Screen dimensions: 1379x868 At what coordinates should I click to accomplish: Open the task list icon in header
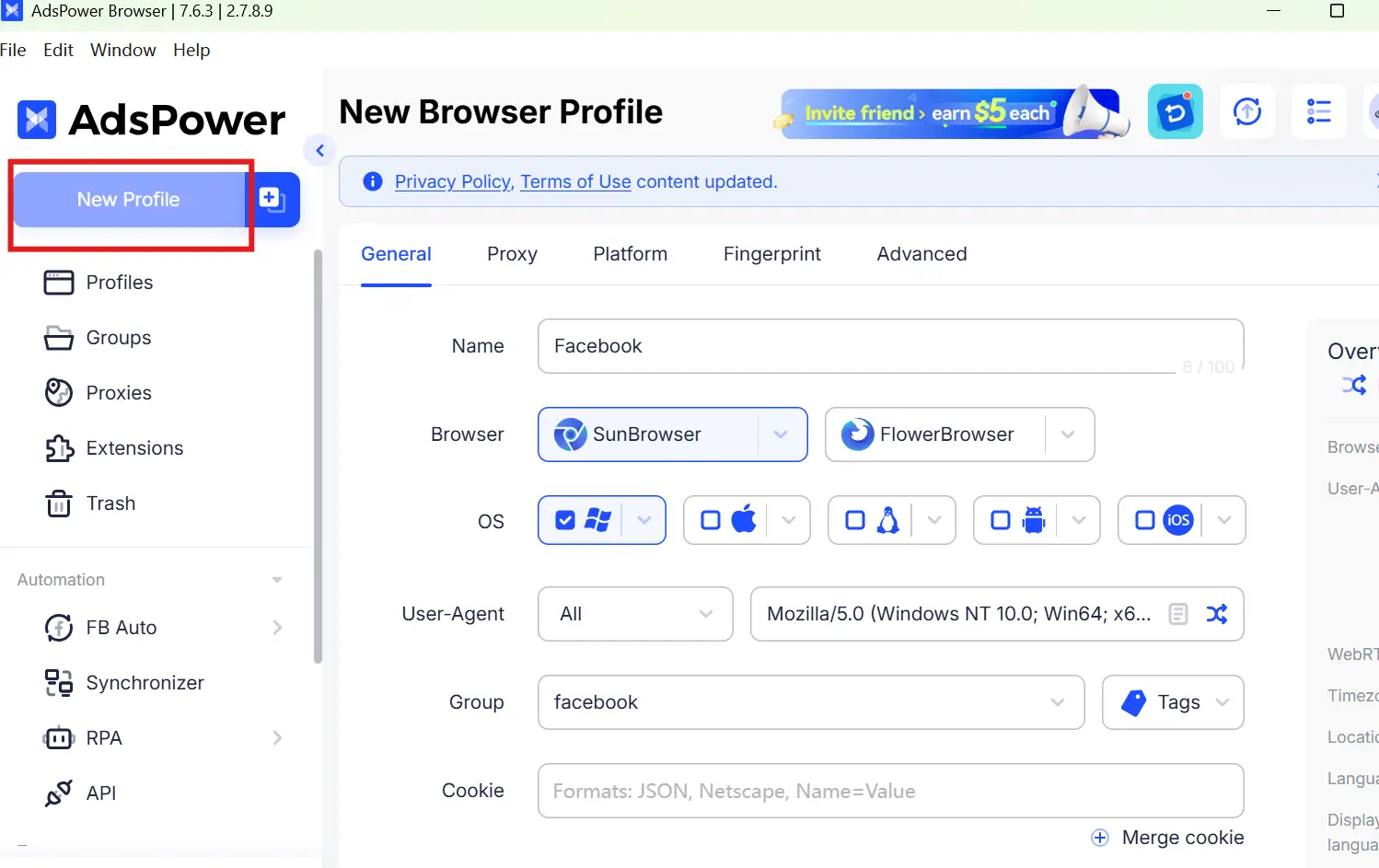pyautogui.click(x=1319, y=112)
